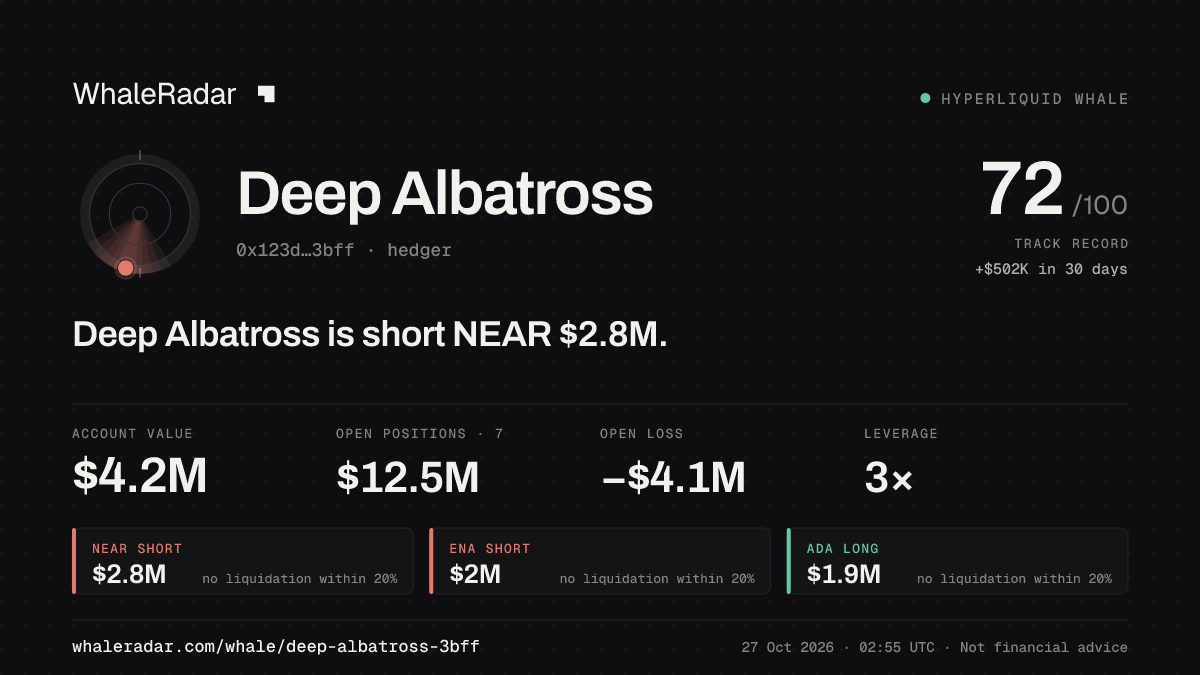Click NEAR card's no liquidation note
This screenshot has width=1200, height=675.
[x=299, y=579]
